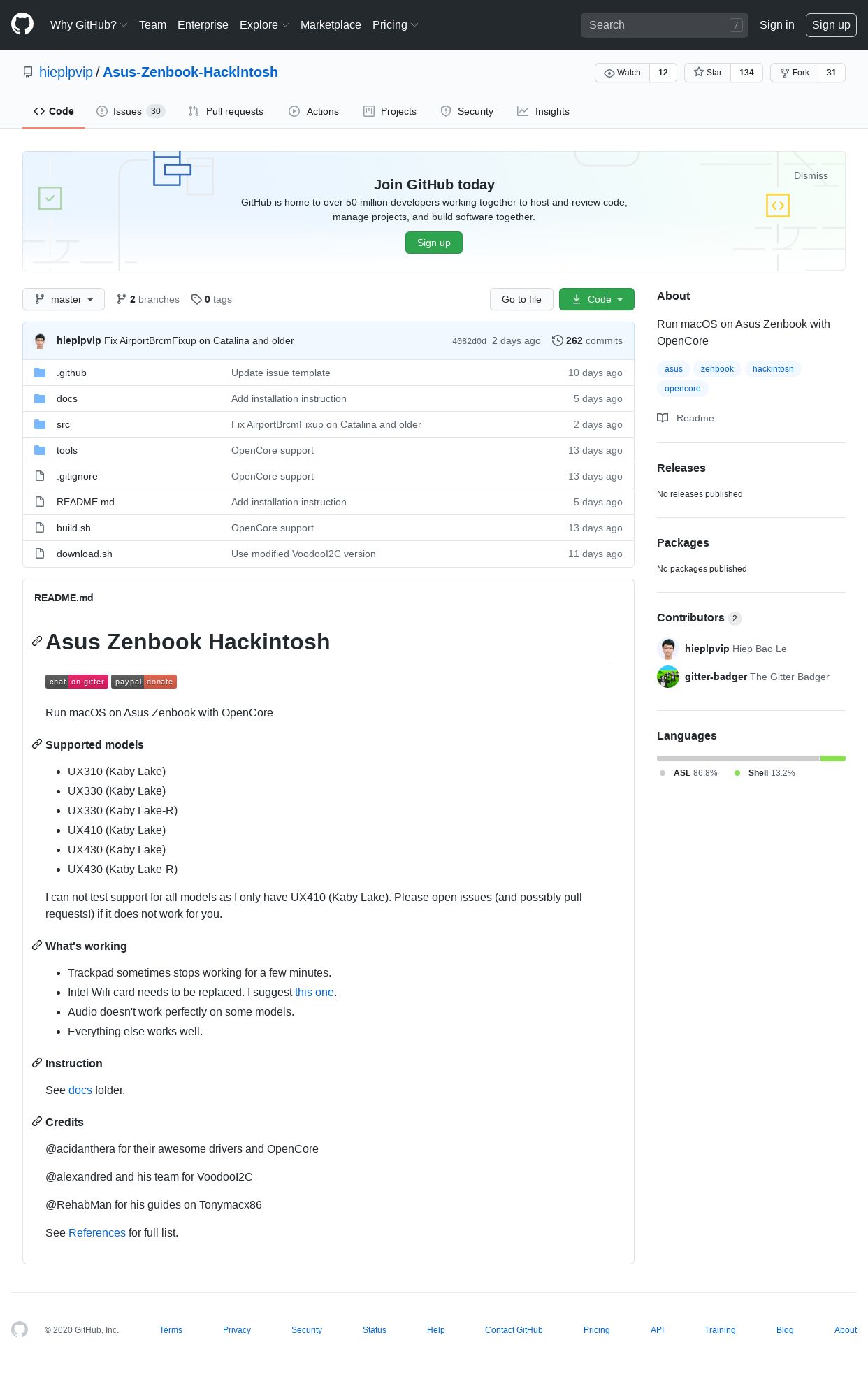
Task: Click the link anchor icon beside Credits
Action: coord(37,1122)
